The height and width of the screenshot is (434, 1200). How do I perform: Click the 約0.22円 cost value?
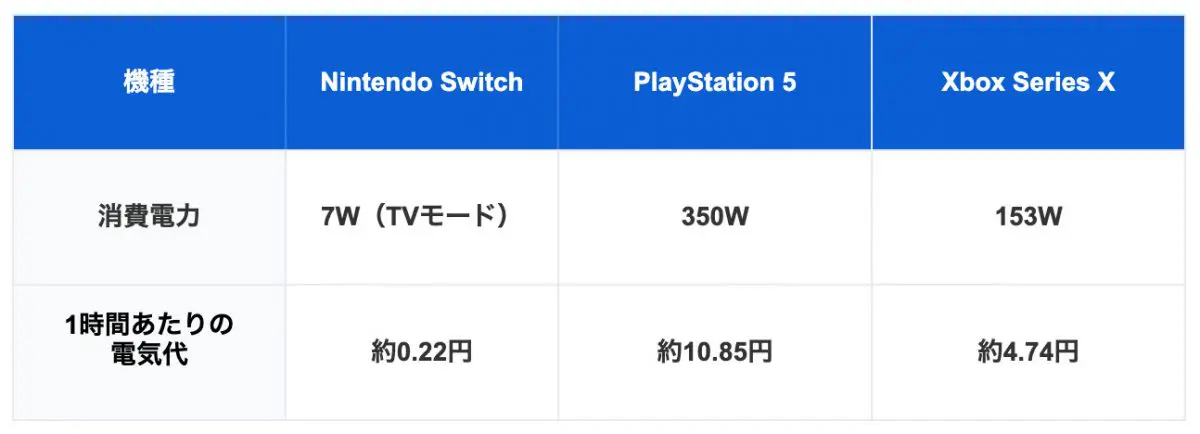tap(421, 351)
